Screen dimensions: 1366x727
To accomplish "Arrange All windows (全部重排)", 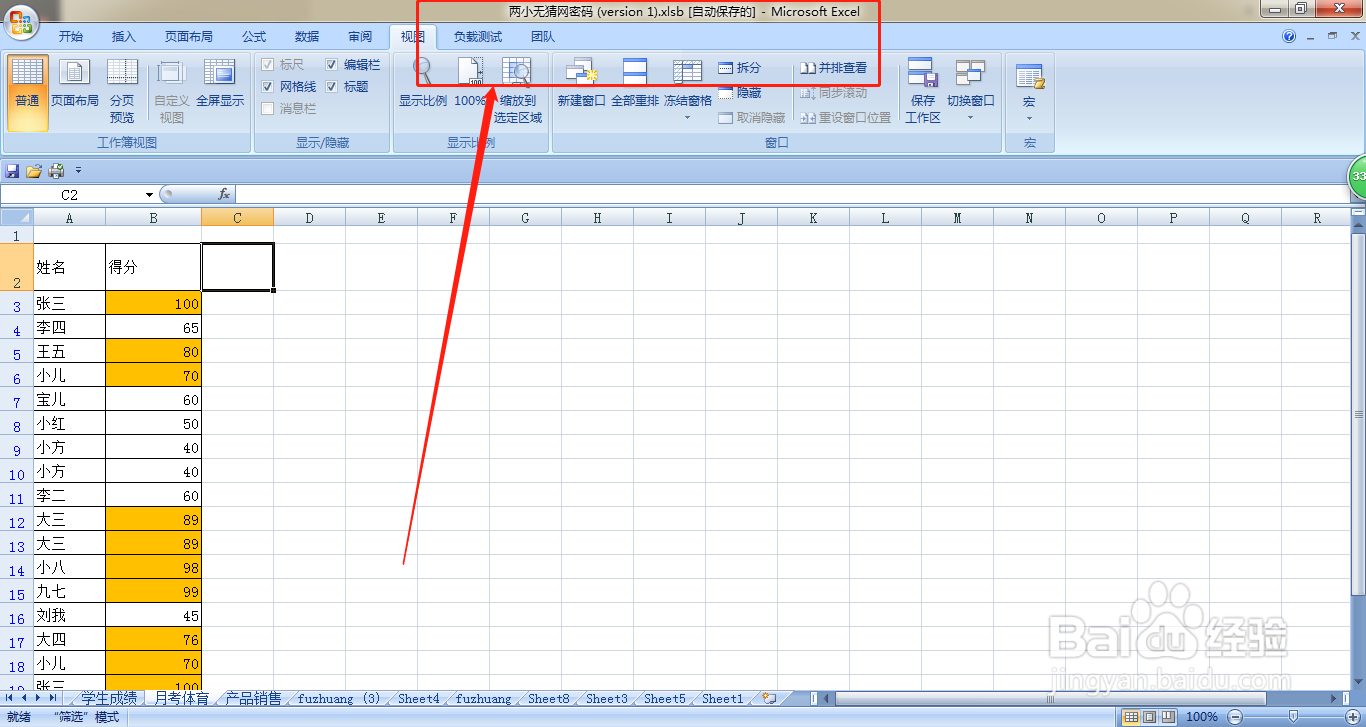I will pos(635,84).
